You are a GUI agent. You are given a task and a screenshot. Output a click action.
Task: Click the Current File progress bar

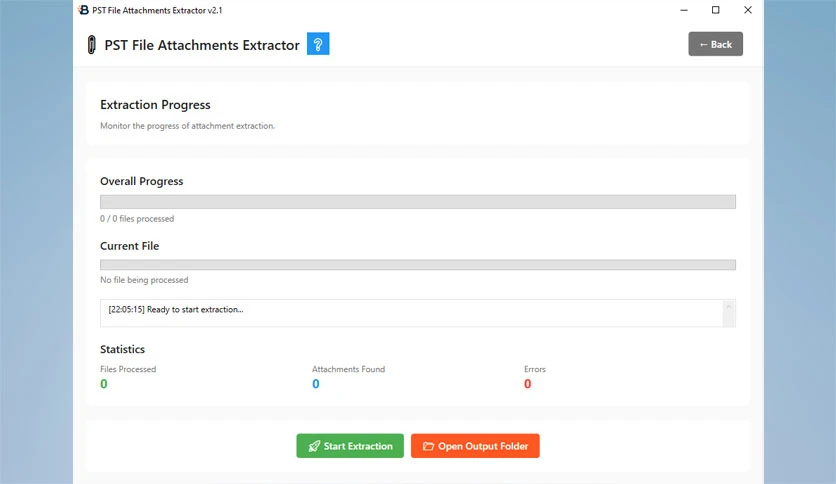point(418,265)
